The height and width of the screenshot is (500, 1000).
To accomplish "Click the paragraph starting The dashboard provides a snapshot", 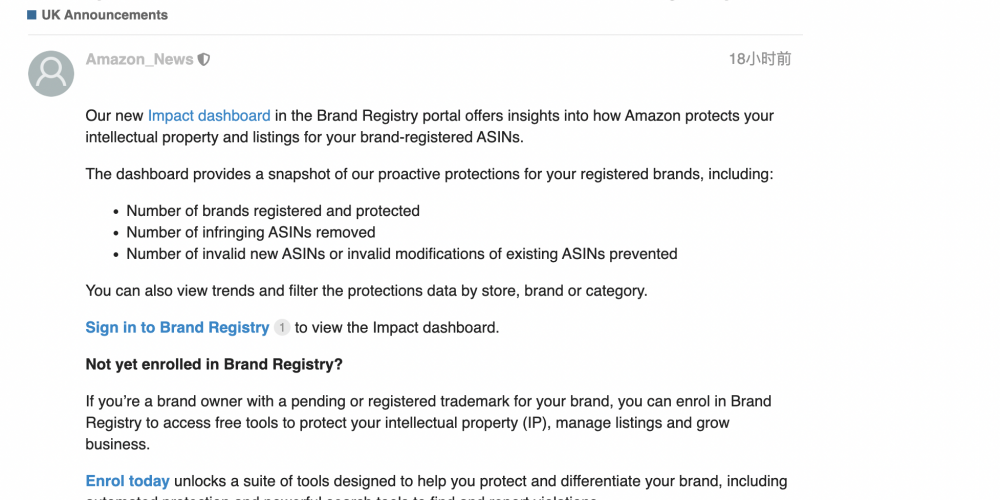I will pos(429,174).
